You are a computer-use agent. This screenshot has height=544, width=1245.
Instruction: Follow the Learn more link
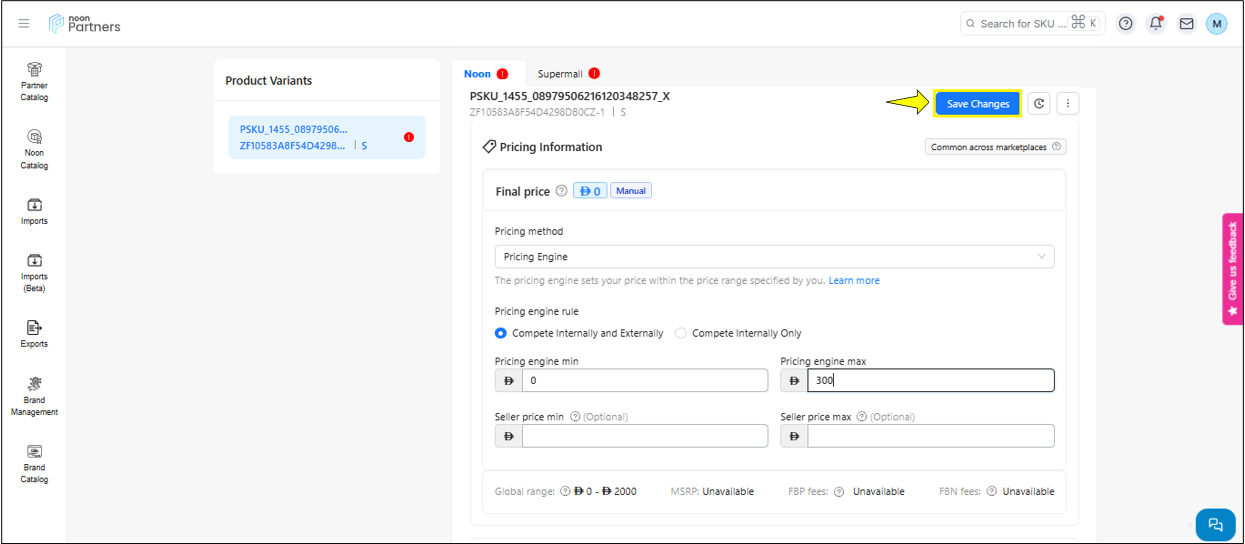pos(854,281)
